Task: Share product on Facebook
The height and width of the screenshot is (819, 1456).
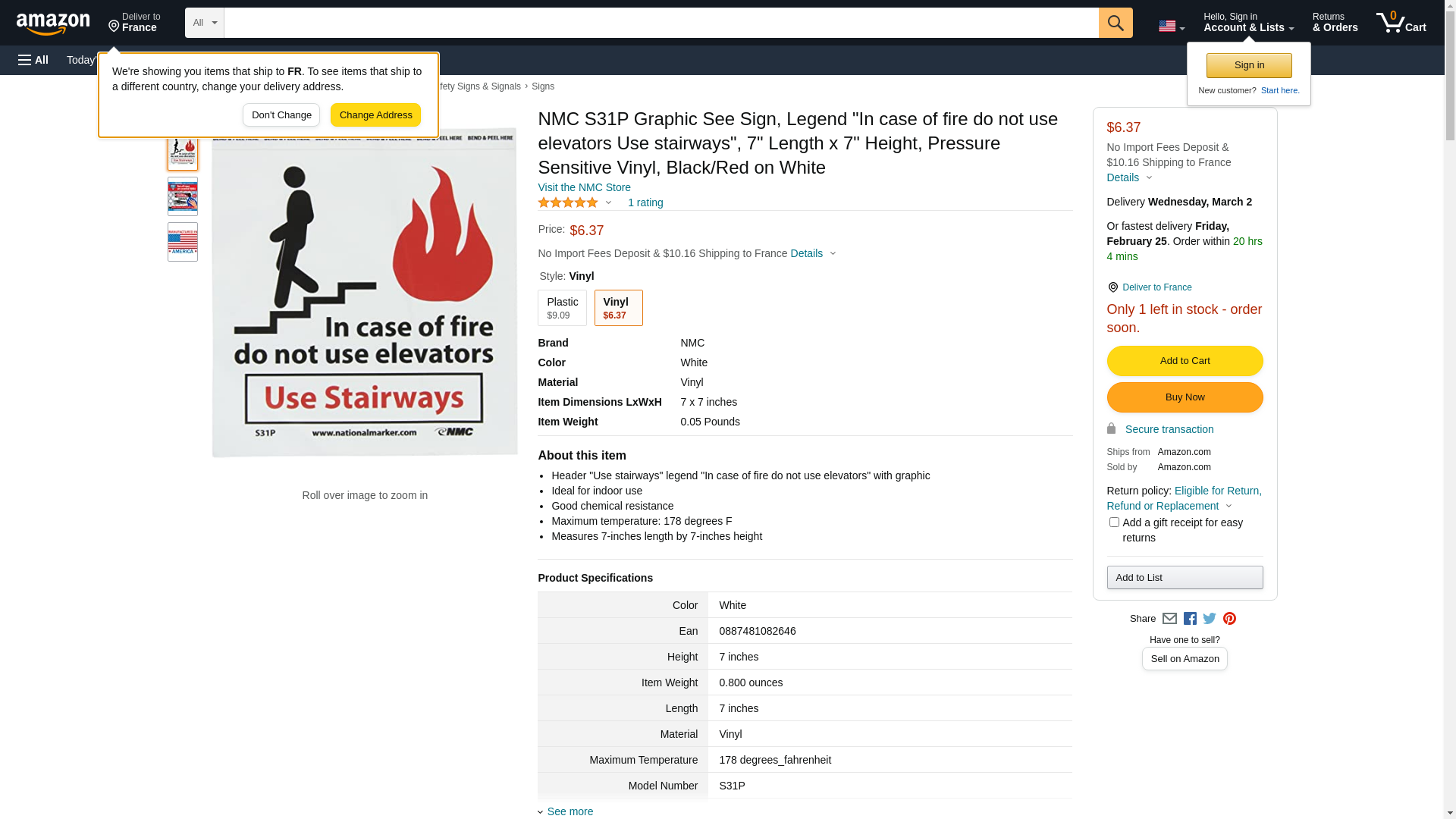Action: coord(1190,619)
